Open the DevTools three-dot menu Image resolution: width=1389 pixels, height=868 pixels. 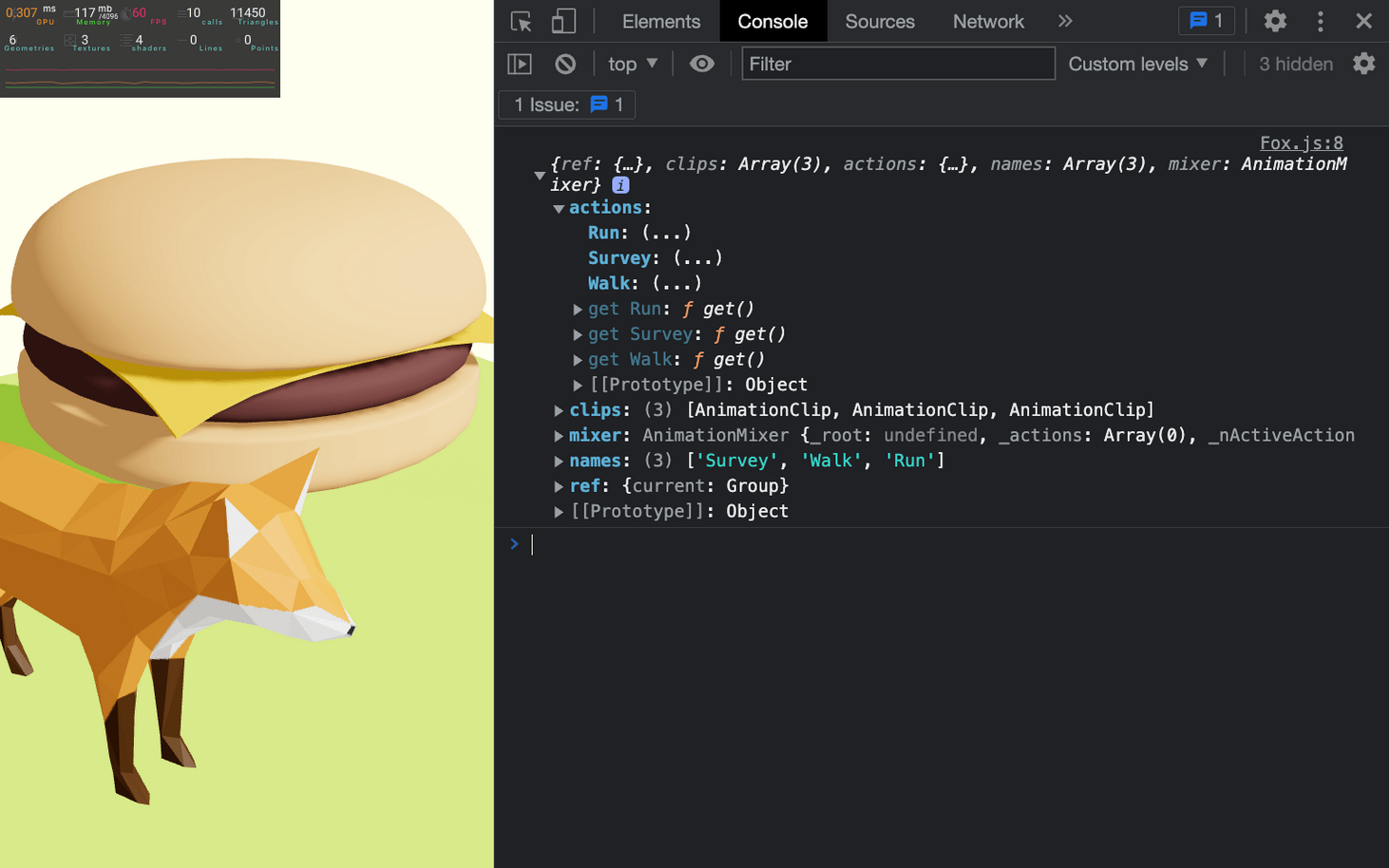click(x=1320, y=21)
